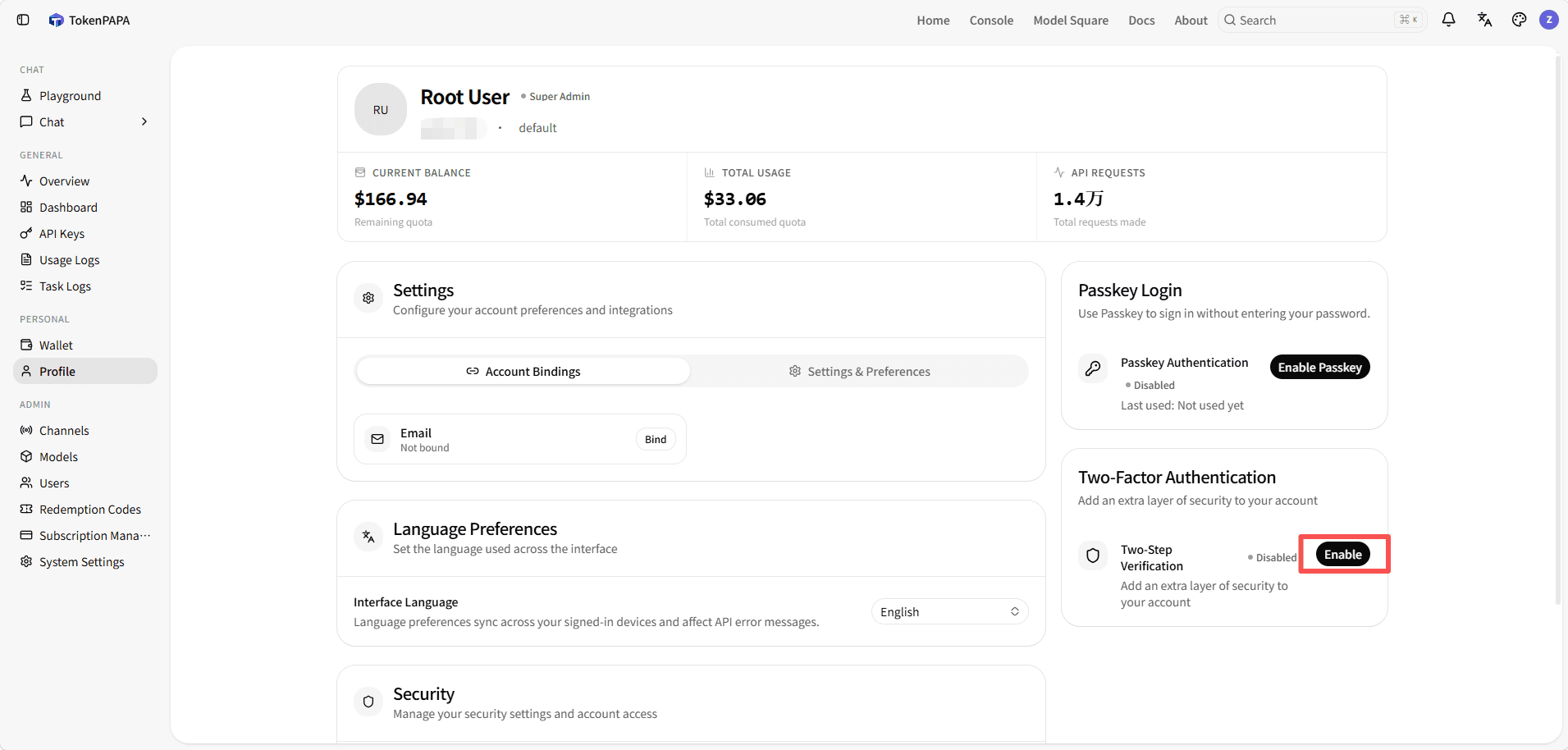Click the total usage $33.06 value
1568x750 pixels.
coord(735,199)
